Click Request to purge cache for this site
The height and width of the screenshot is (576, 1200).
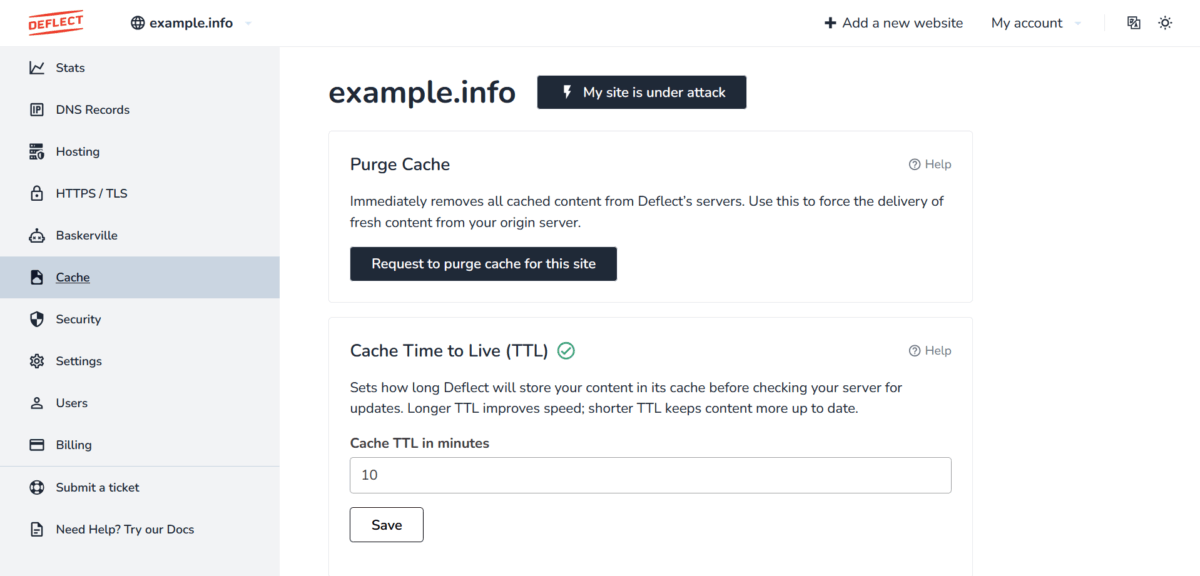click(483, 264)
